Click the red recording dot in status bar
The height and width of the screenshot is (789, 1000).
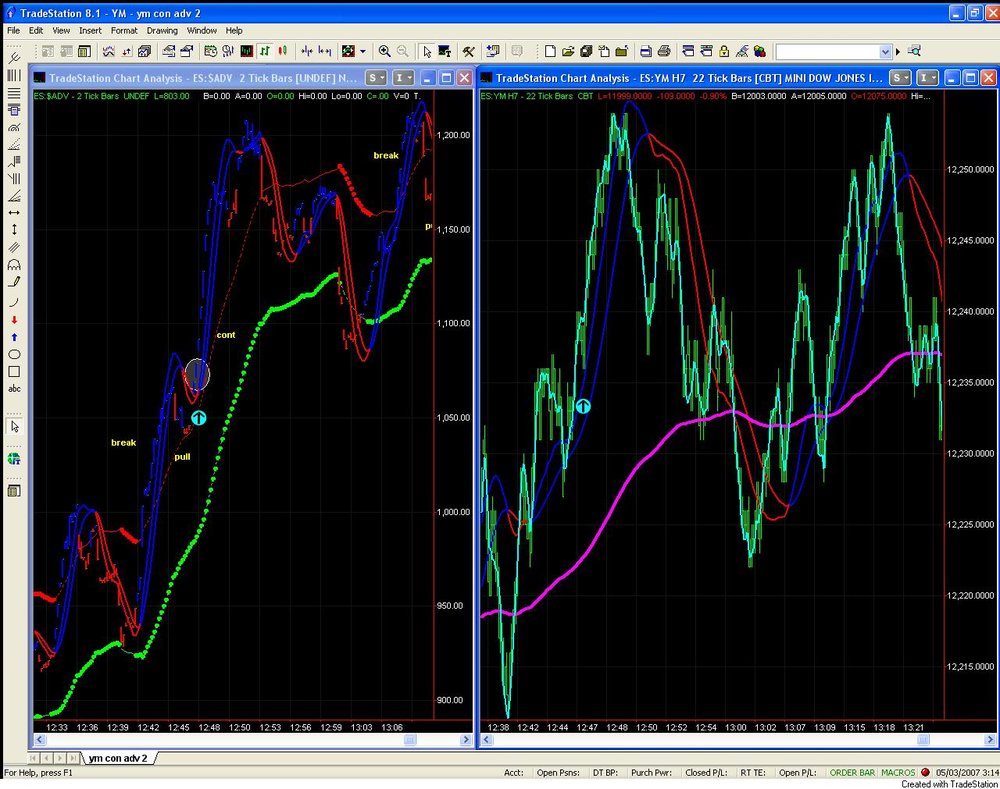coord(925,772)
